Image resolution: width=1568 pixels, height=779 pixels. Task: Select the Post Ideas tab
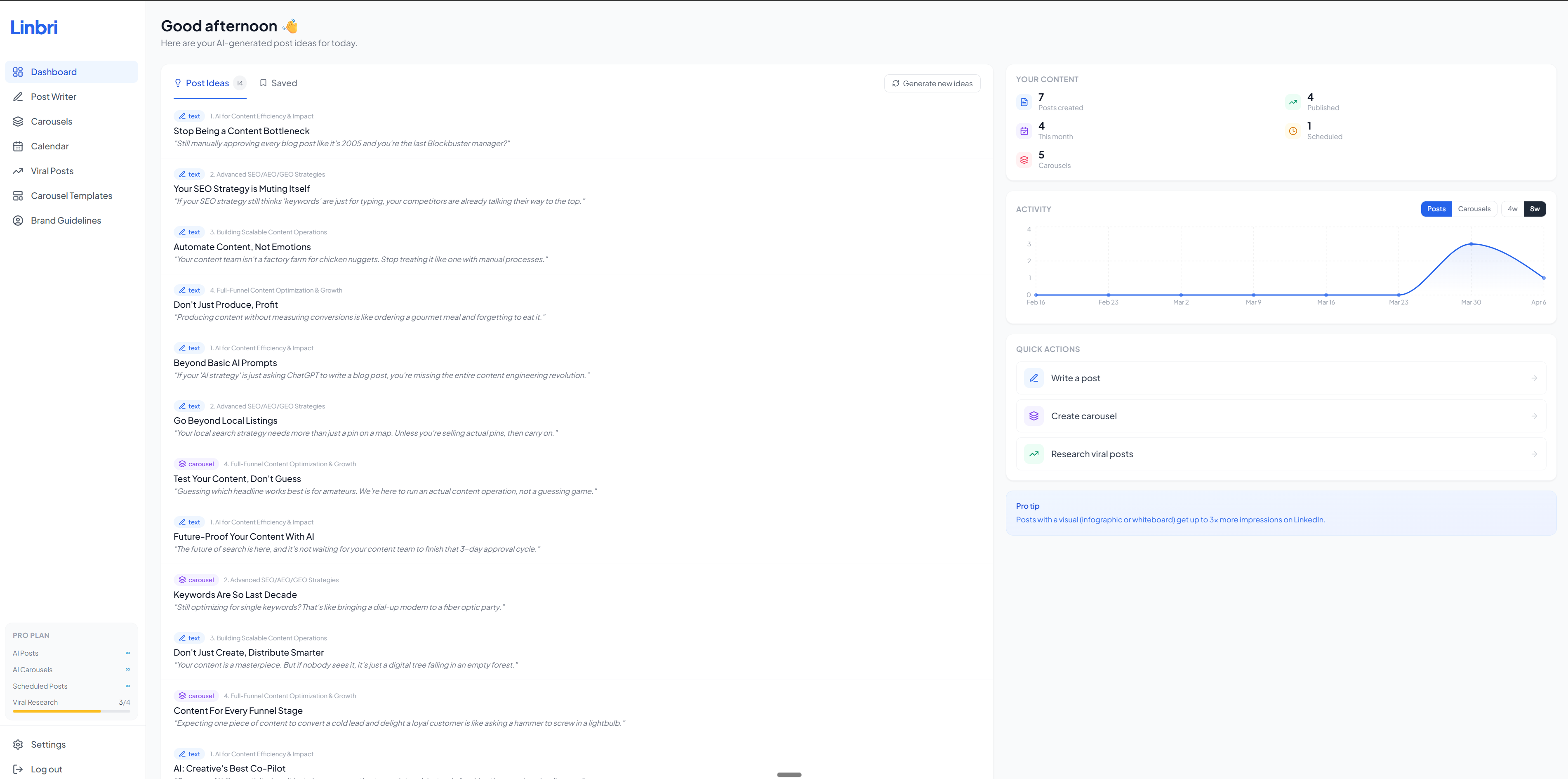coord(207,83)
